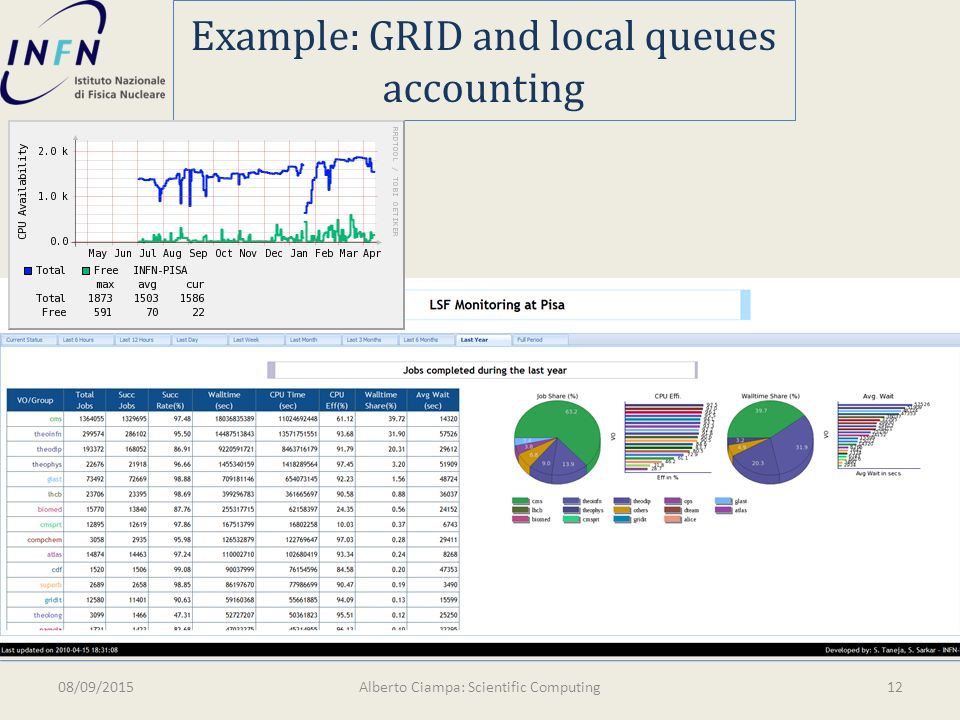Sort by the CPU Time (sec) column header
960x720 pixels.
287,400
